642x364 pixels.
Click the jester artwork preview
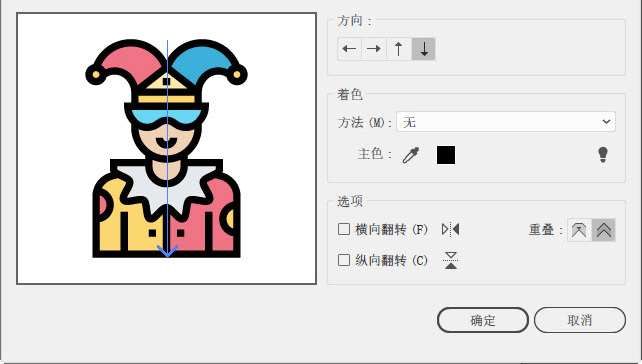[x=166, y=148]
